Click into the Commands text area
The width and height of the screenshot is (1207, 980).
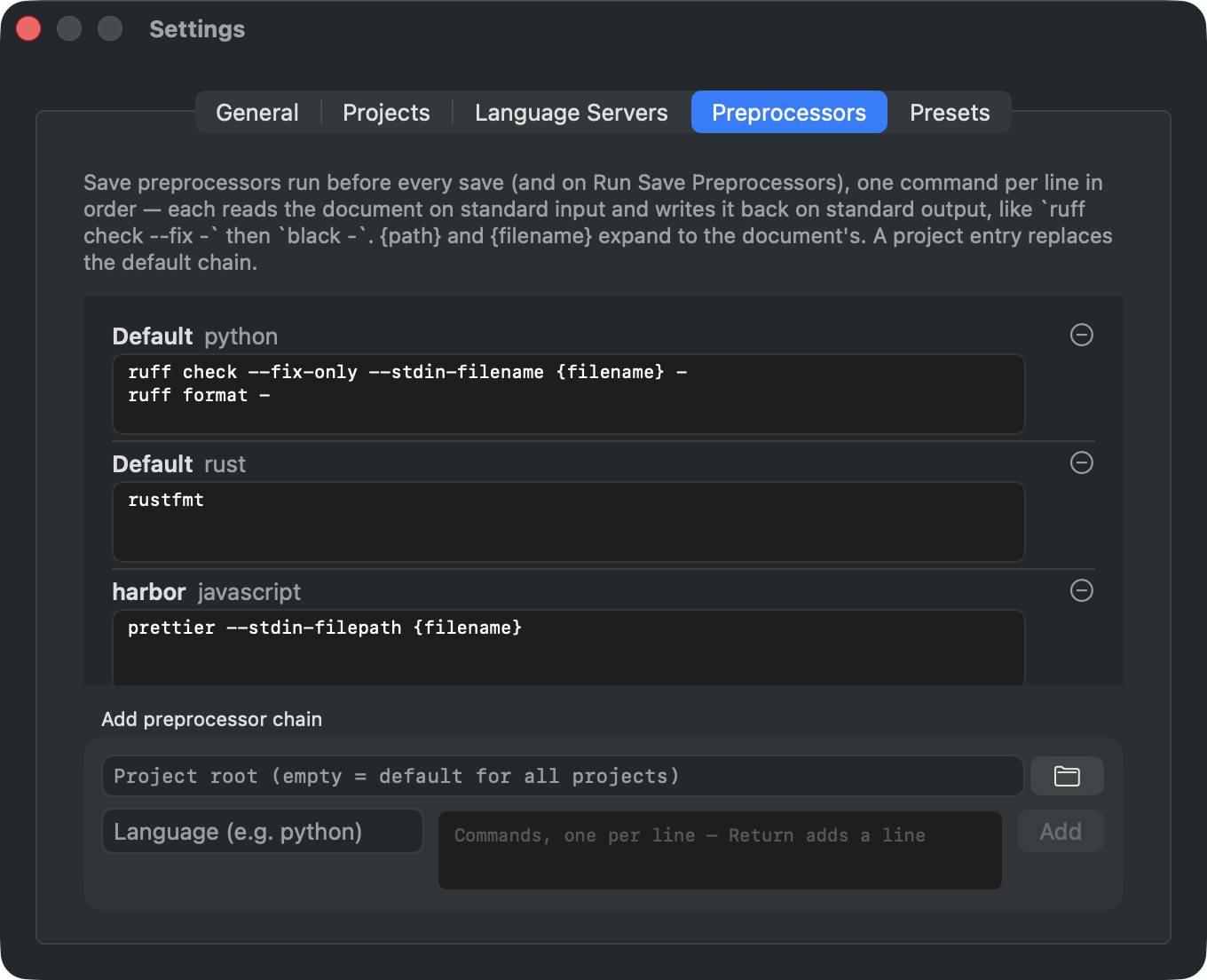tap(720, 850)
